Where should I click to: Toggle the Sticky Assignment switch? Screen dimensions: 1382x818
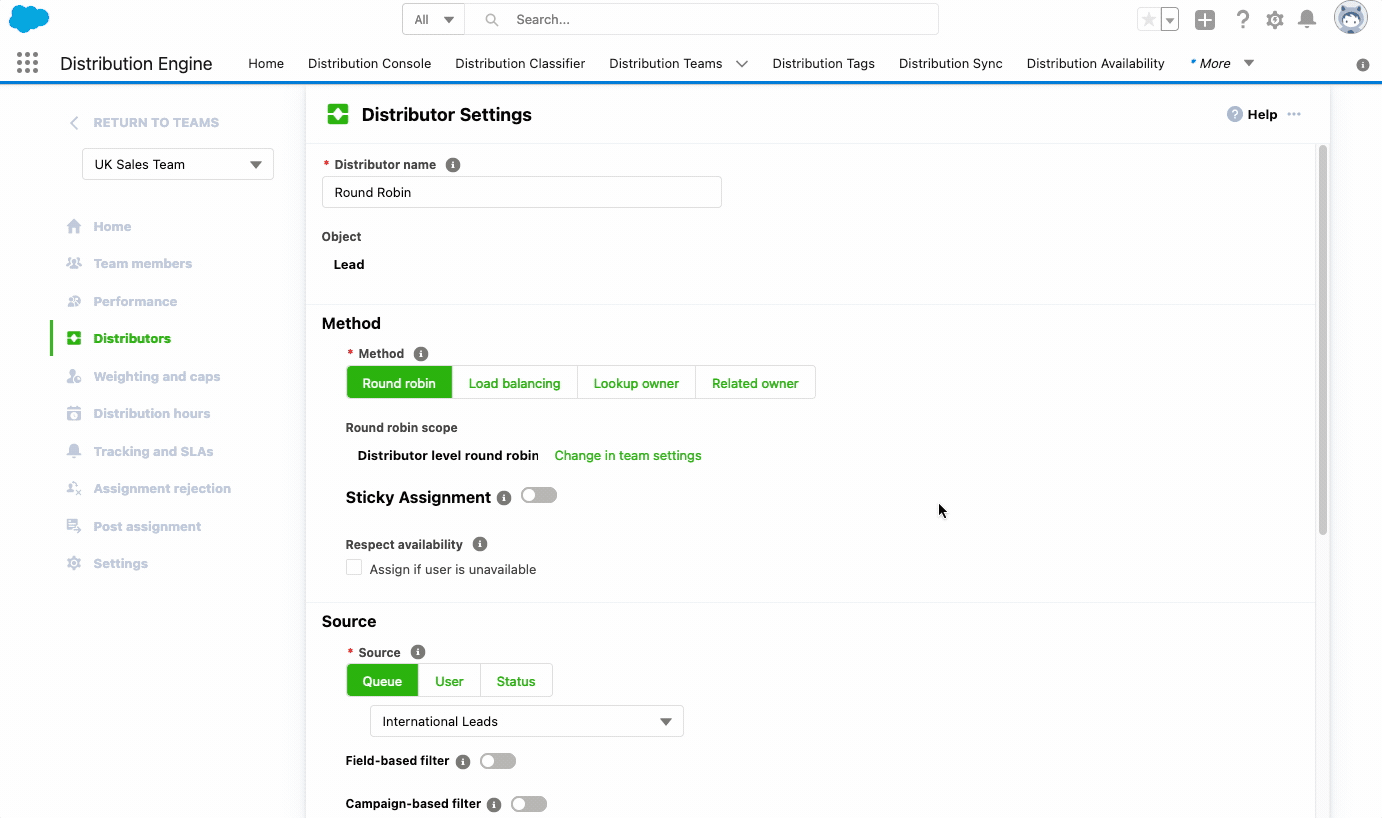(539, 496)
